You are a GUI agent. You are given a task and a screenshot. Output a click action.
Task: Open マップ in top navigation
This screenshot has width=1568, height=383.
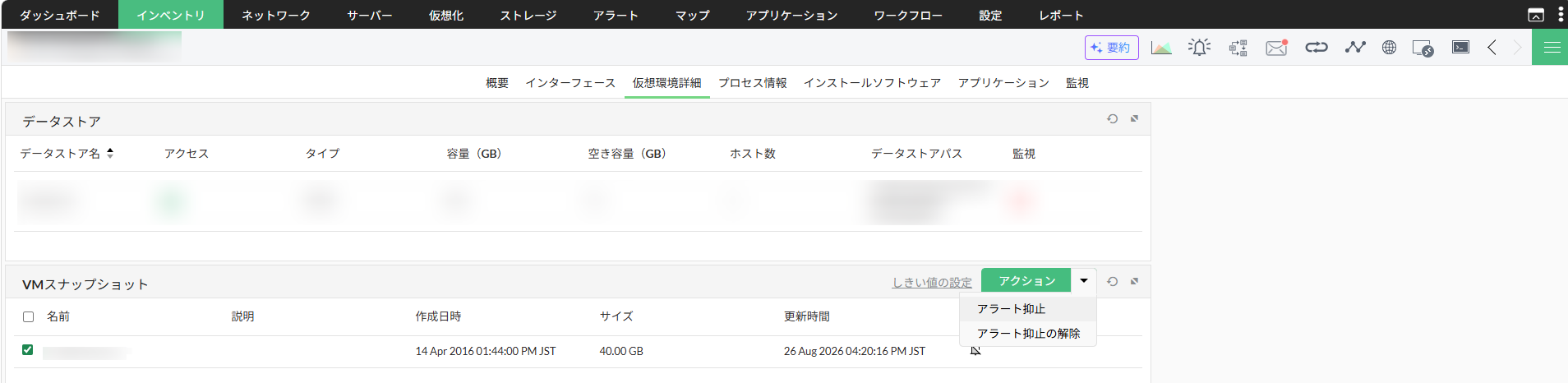pyautogui.click(x=693, y=15)
